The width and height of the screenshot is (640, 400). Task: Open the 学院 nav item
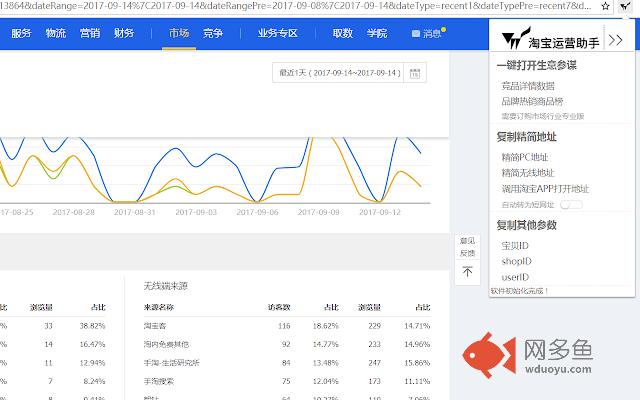coord(377,33)
